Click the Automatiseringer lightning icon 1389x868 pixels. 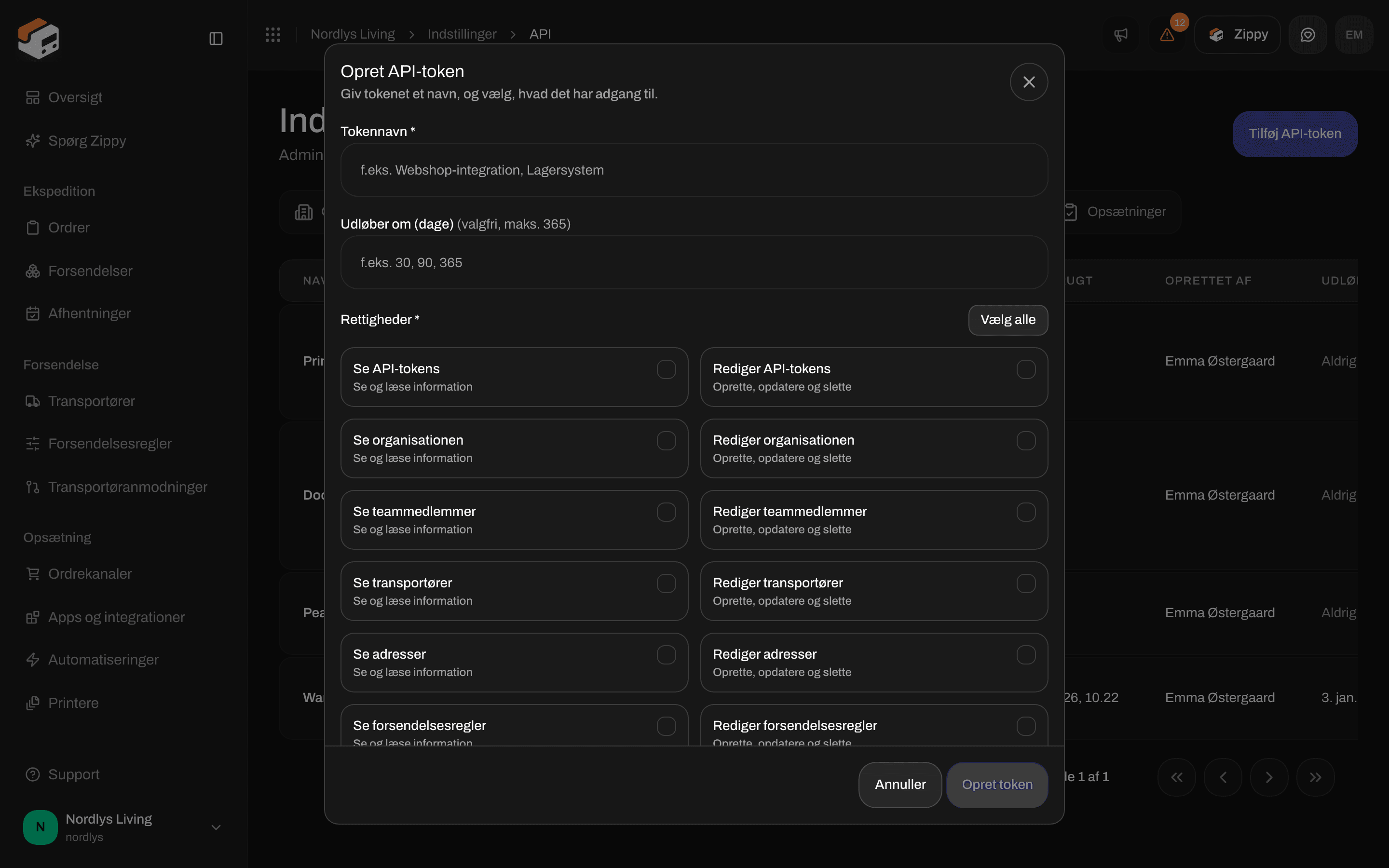pyautogui.click(x=33, y=660)
